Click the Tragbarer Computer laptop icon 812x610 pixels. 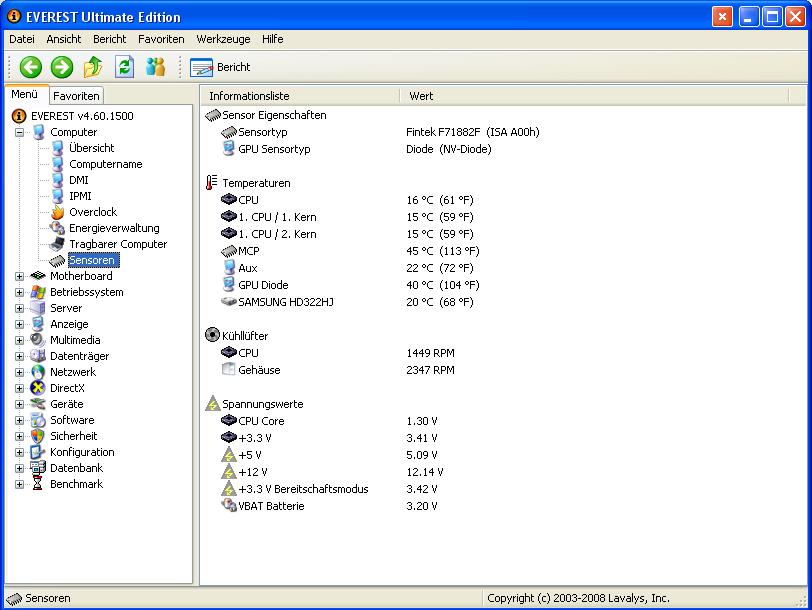click(57, 244)
